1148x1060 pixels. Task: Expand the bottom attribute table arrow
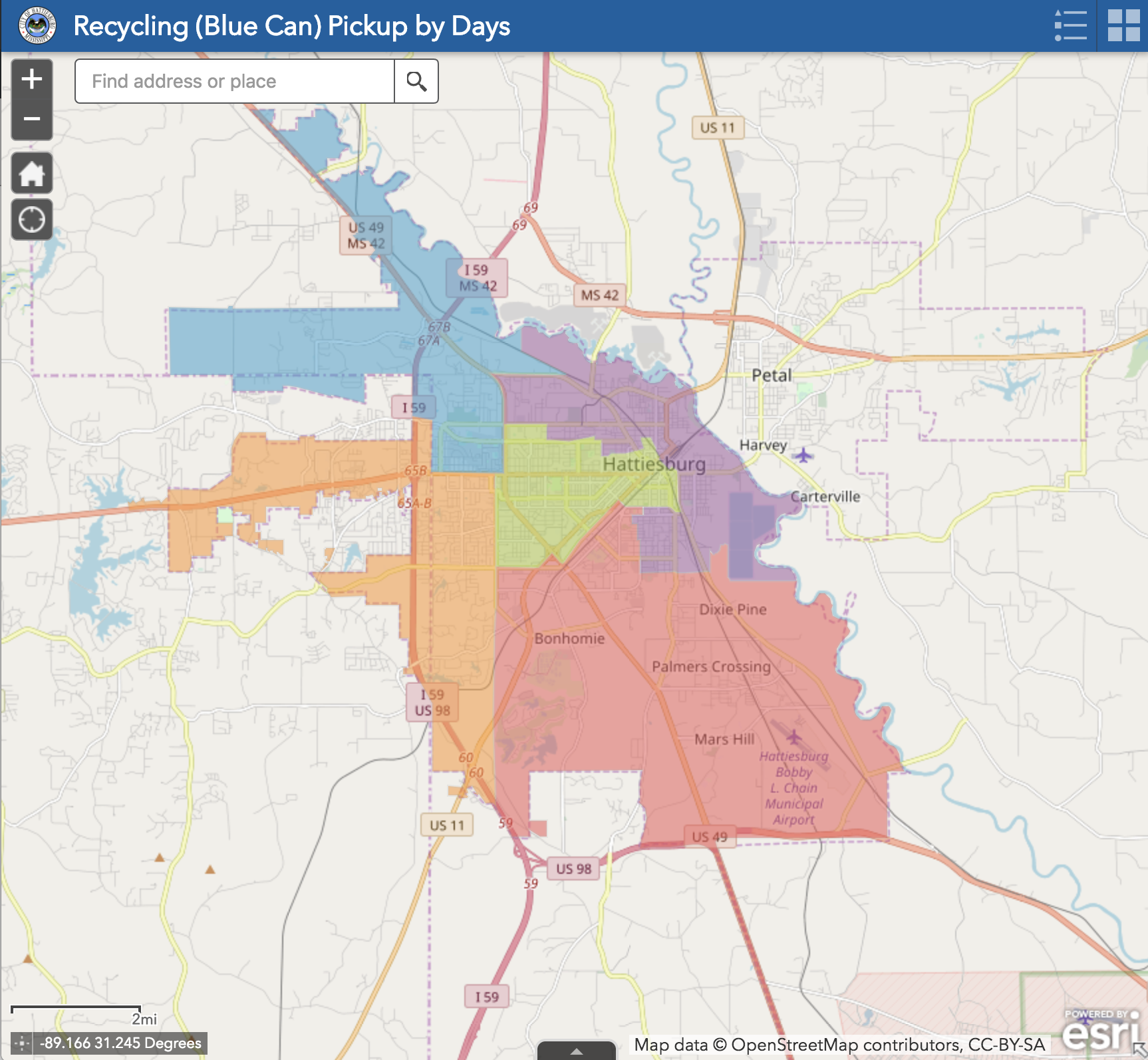click(x=577, y=1051)
